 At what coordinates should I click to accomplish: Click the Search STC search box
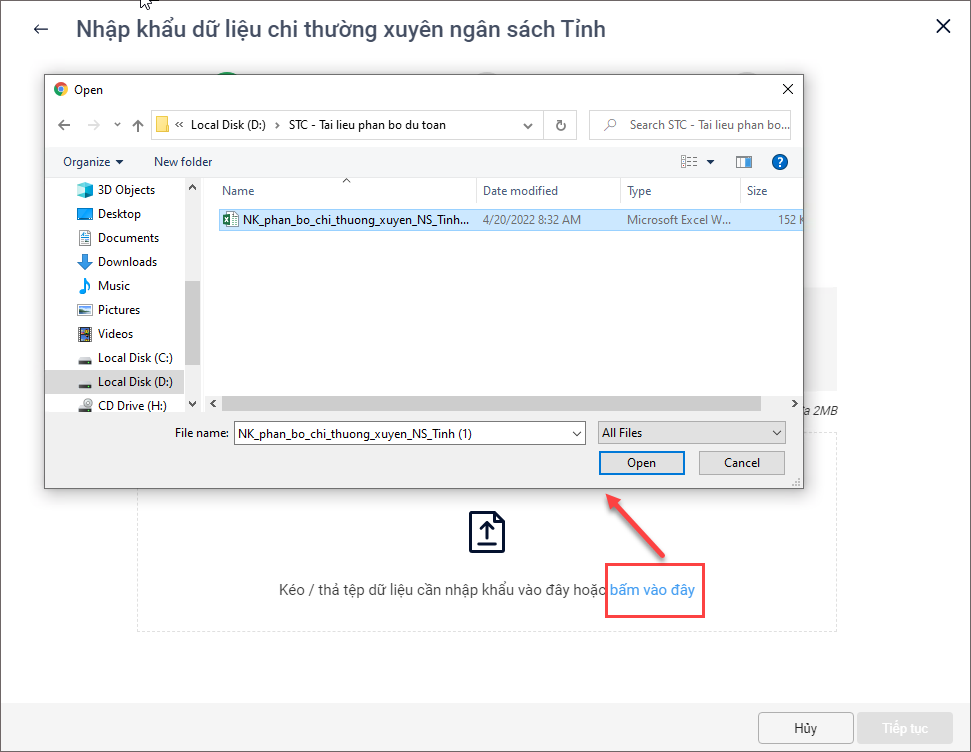tap(700, 125)
